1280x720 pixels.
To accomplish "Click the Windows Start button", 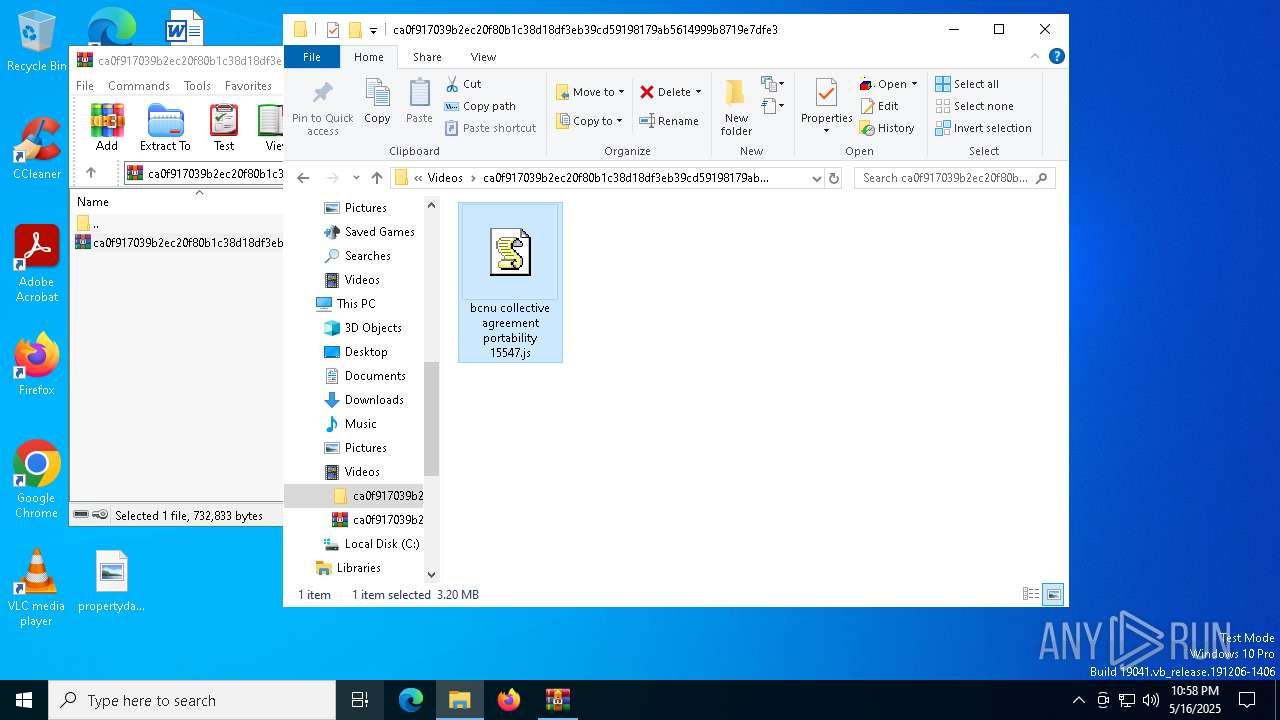I will [x=24, y=700].
